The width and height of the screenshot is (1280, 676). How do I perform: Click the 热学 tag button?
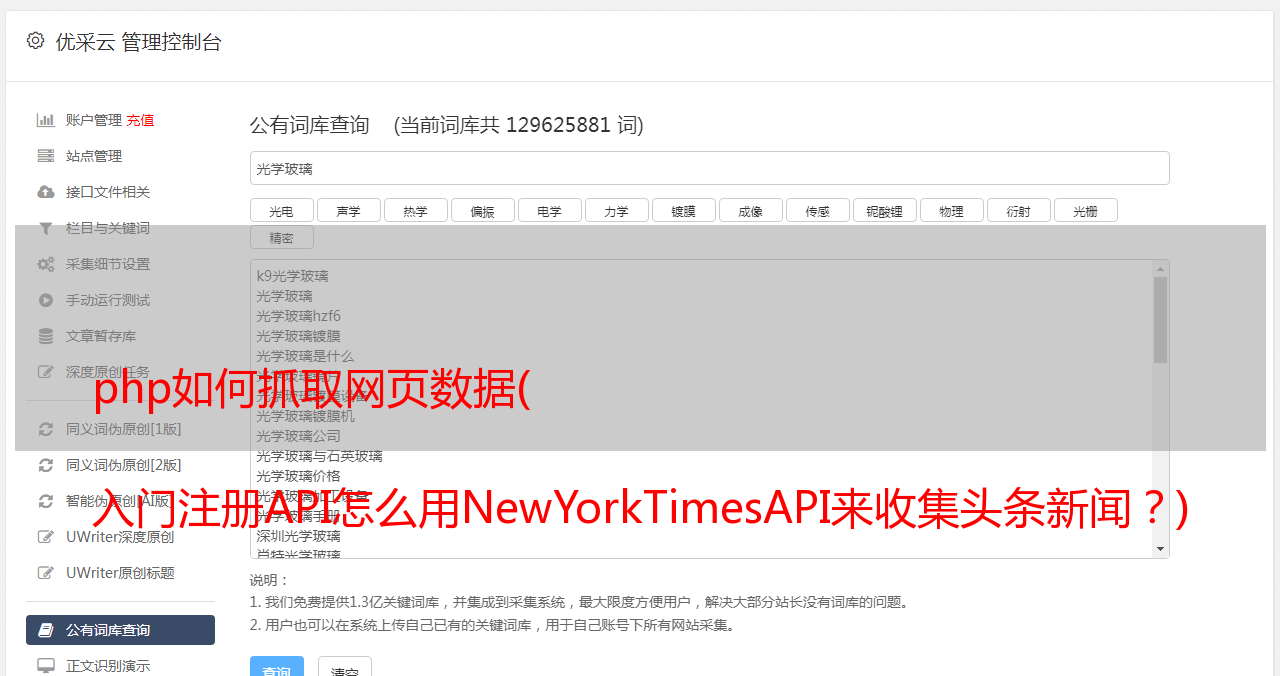[415, 210]
